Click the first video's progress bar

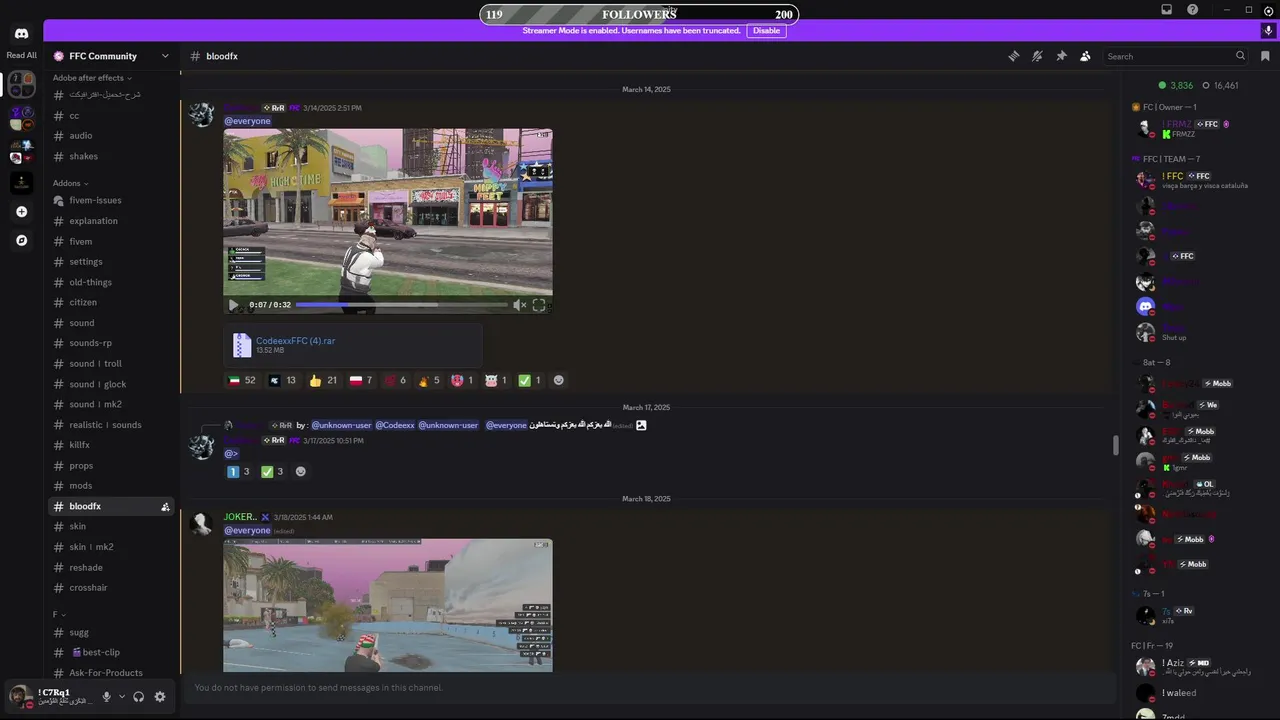click(401, 305)
